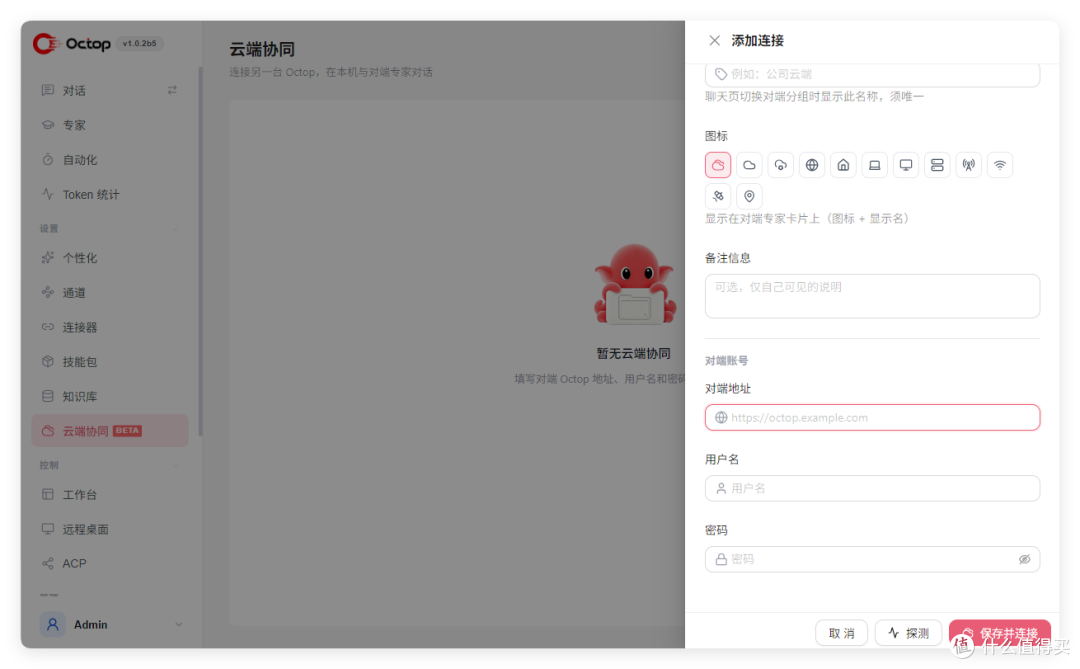Open 工作台 in the sidebar

(x=110, y=494)
